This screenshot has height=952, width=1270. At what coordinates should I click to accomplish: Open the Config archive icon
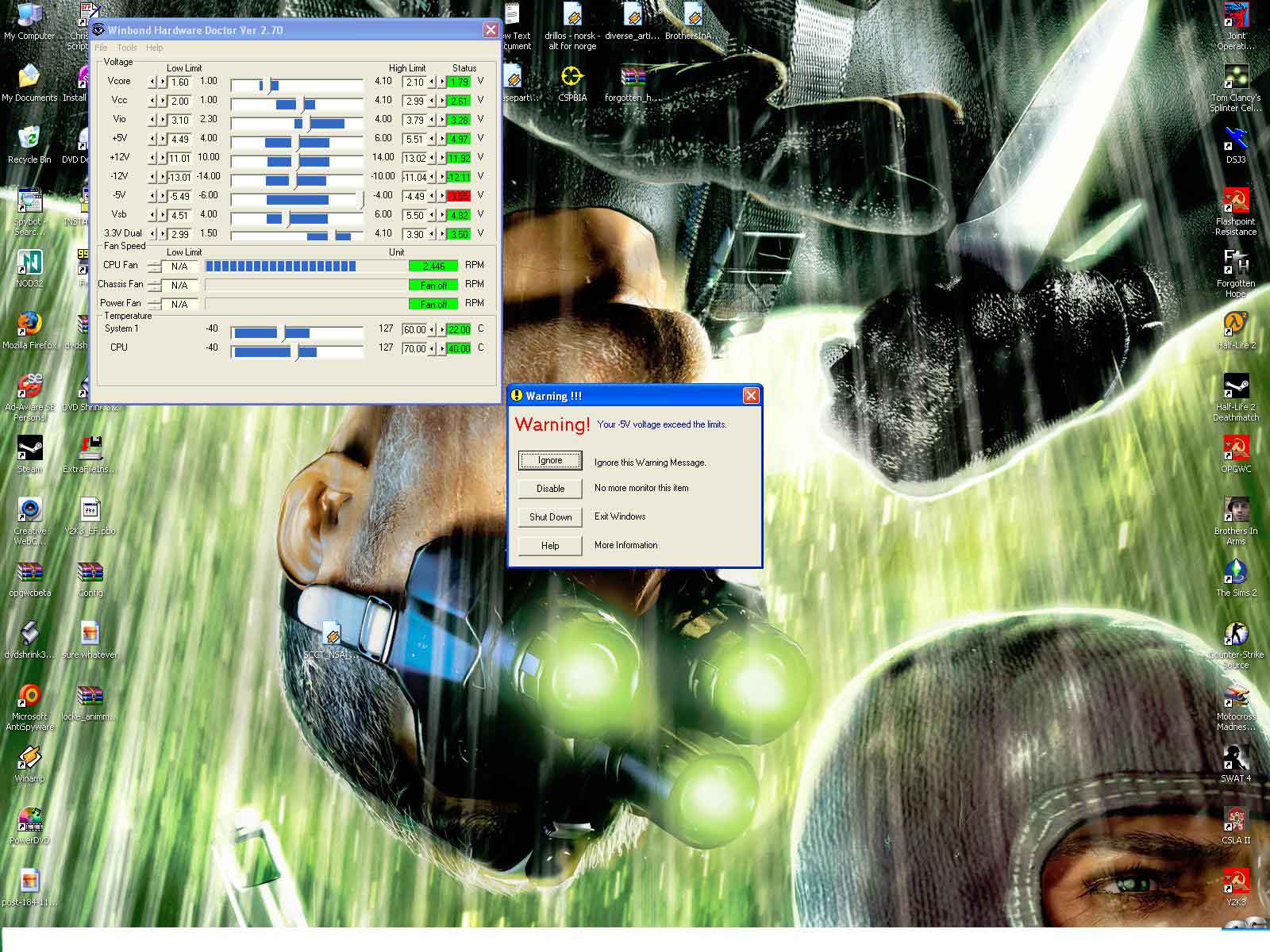(90, 578)
